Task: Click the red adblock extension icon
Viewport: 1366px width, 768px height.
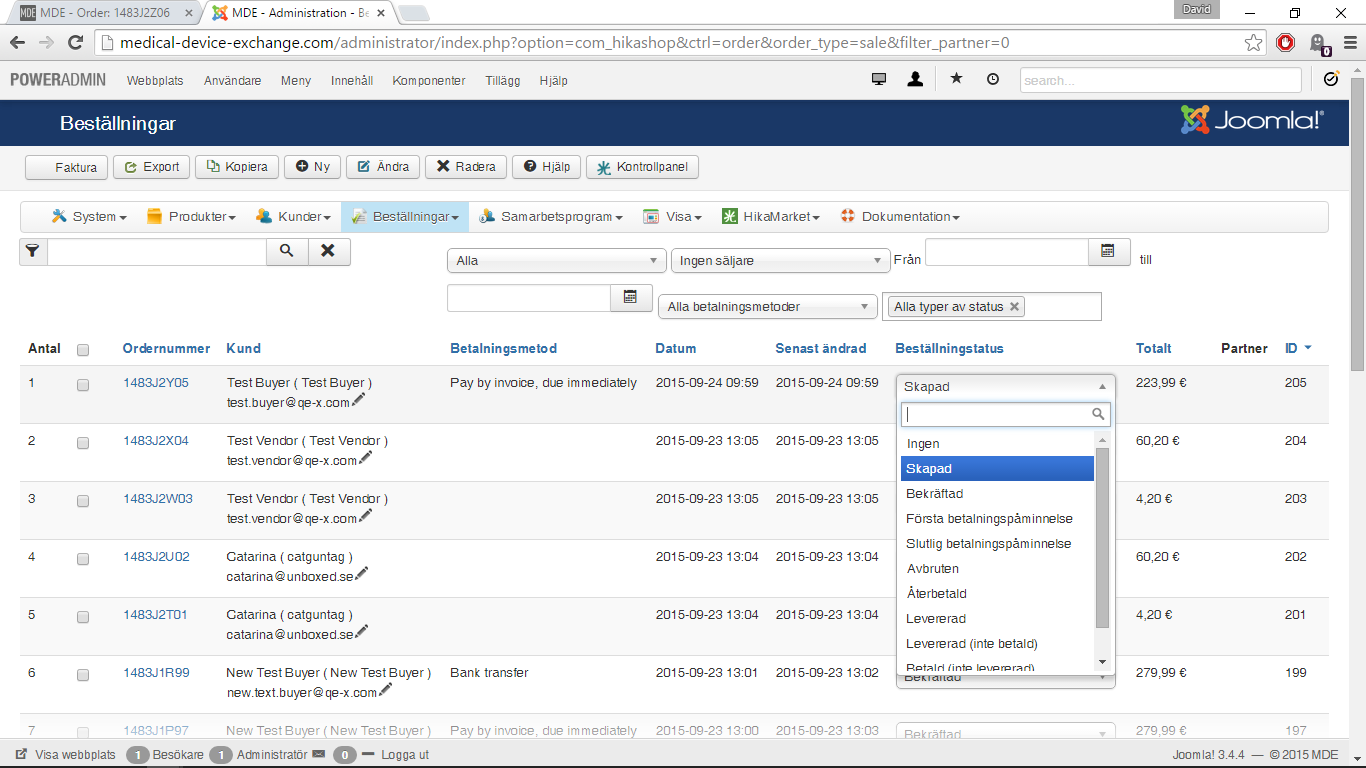Action: click(1286, 43)
